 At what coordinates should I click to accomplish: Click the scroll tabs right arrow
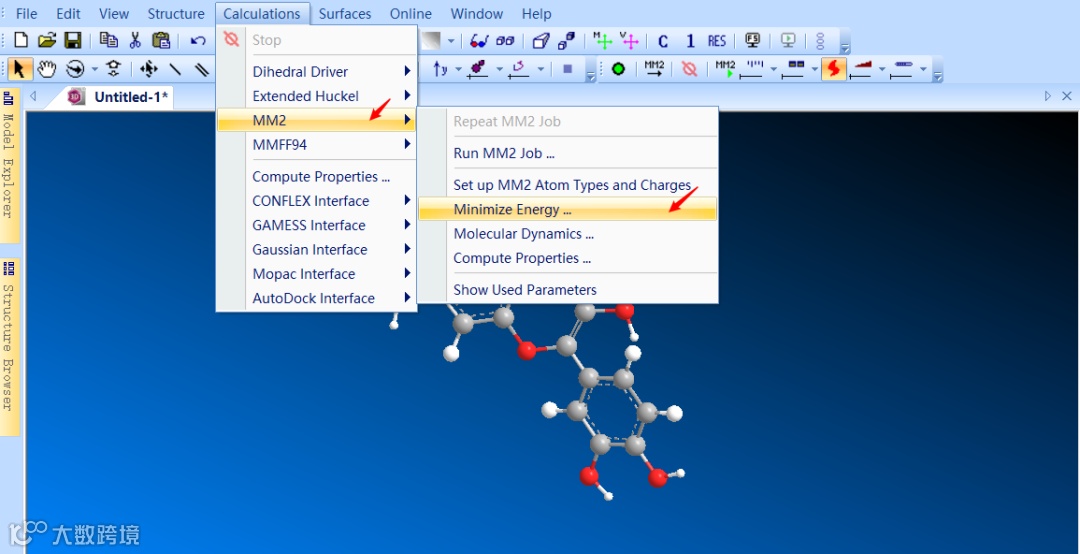[x=1048, y=96]
